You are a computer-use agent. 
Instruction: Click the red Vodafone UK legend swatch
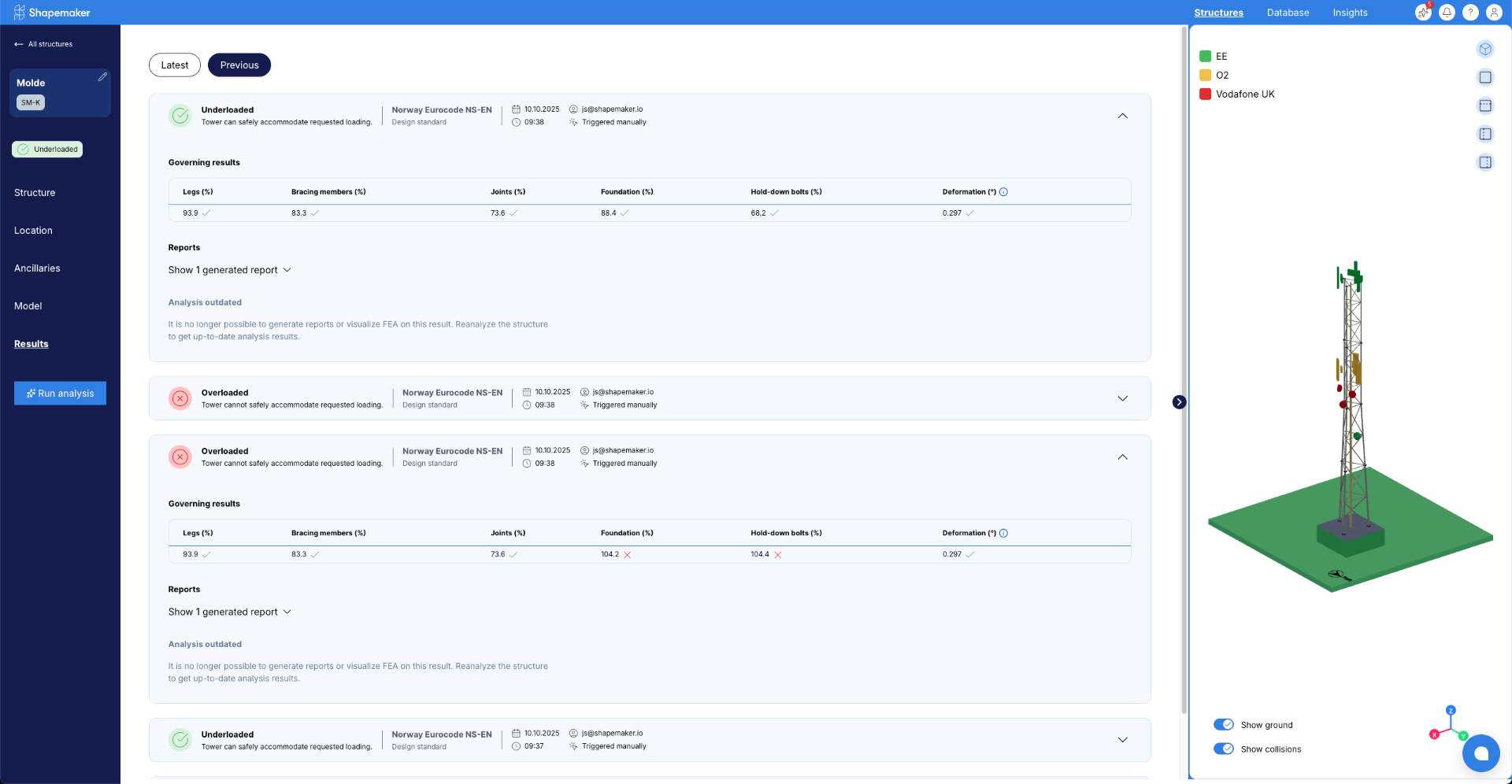click(x=1205, y=94)
